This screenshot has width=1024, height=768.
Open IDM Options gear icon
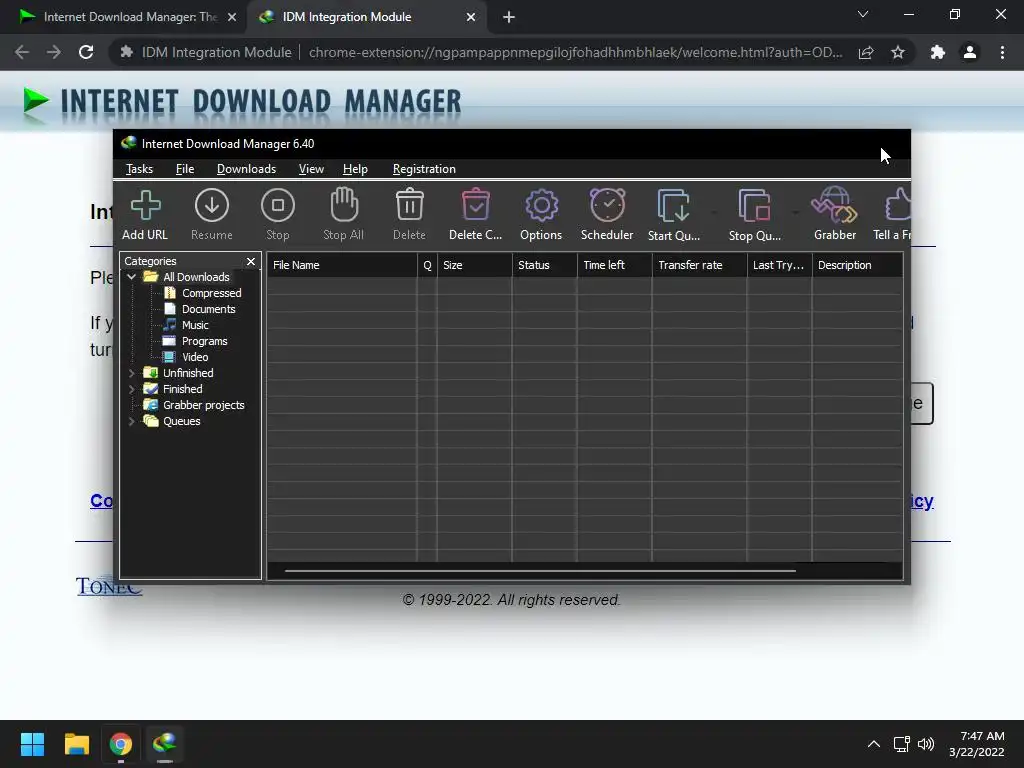[541, 206]
